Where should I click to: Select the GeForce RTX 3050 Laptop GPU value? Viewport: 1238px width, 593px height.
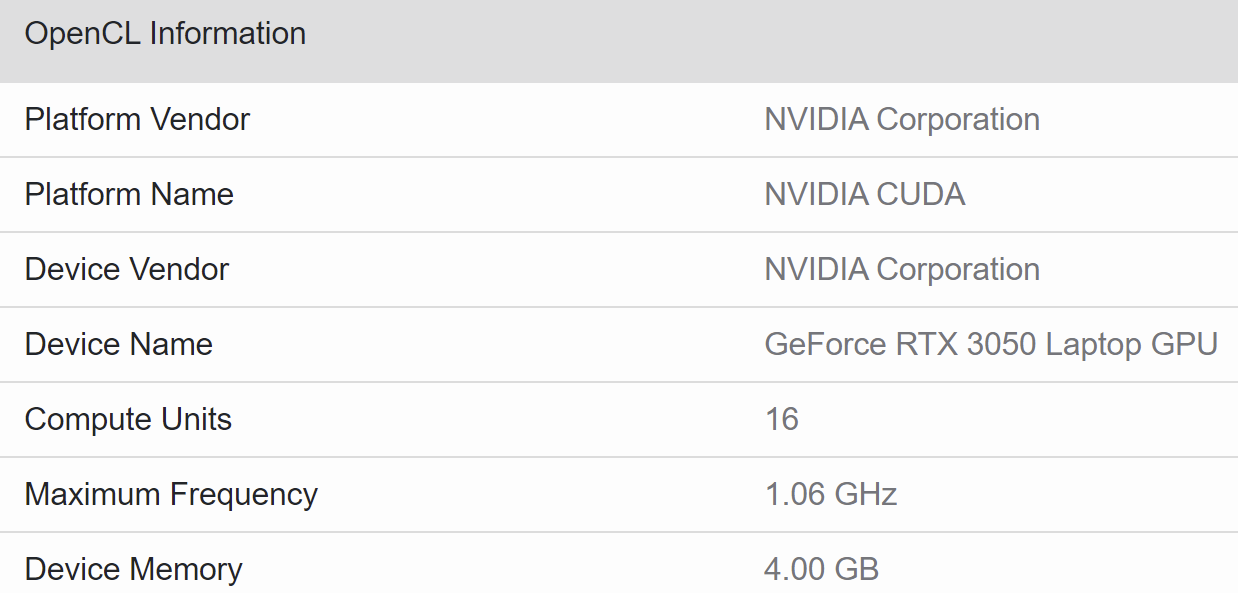tap(991, 344)
